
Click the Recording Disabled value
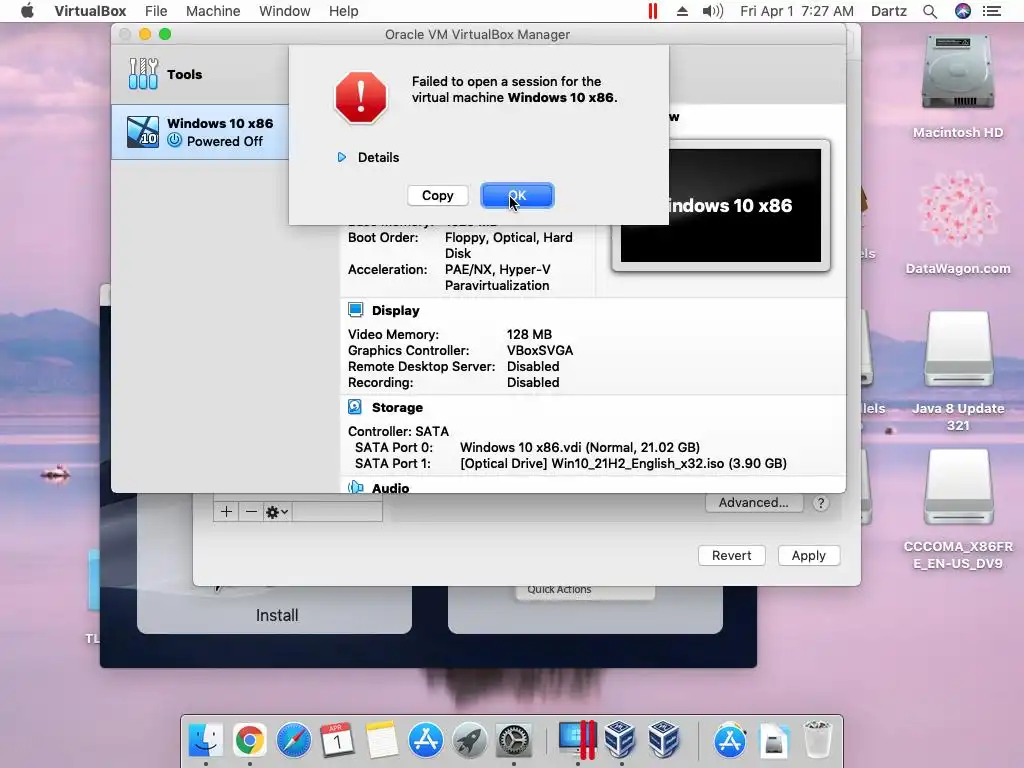(533, 383)
